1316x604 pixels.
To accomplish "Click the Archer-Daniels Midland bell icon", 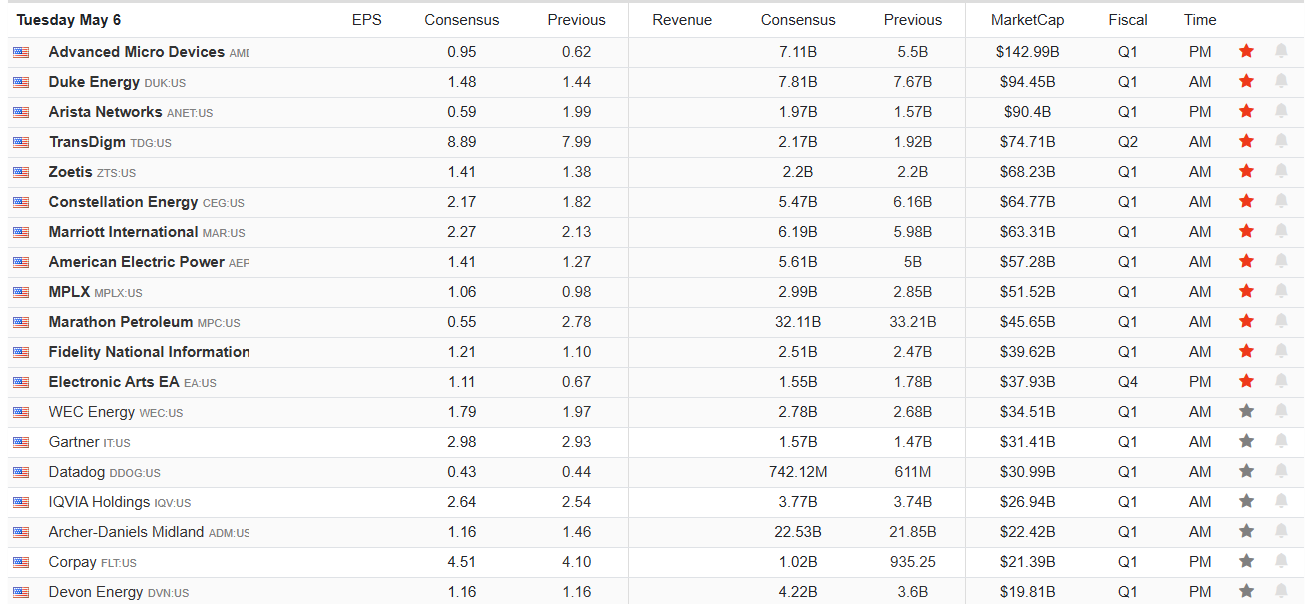I will (1281, 531).
